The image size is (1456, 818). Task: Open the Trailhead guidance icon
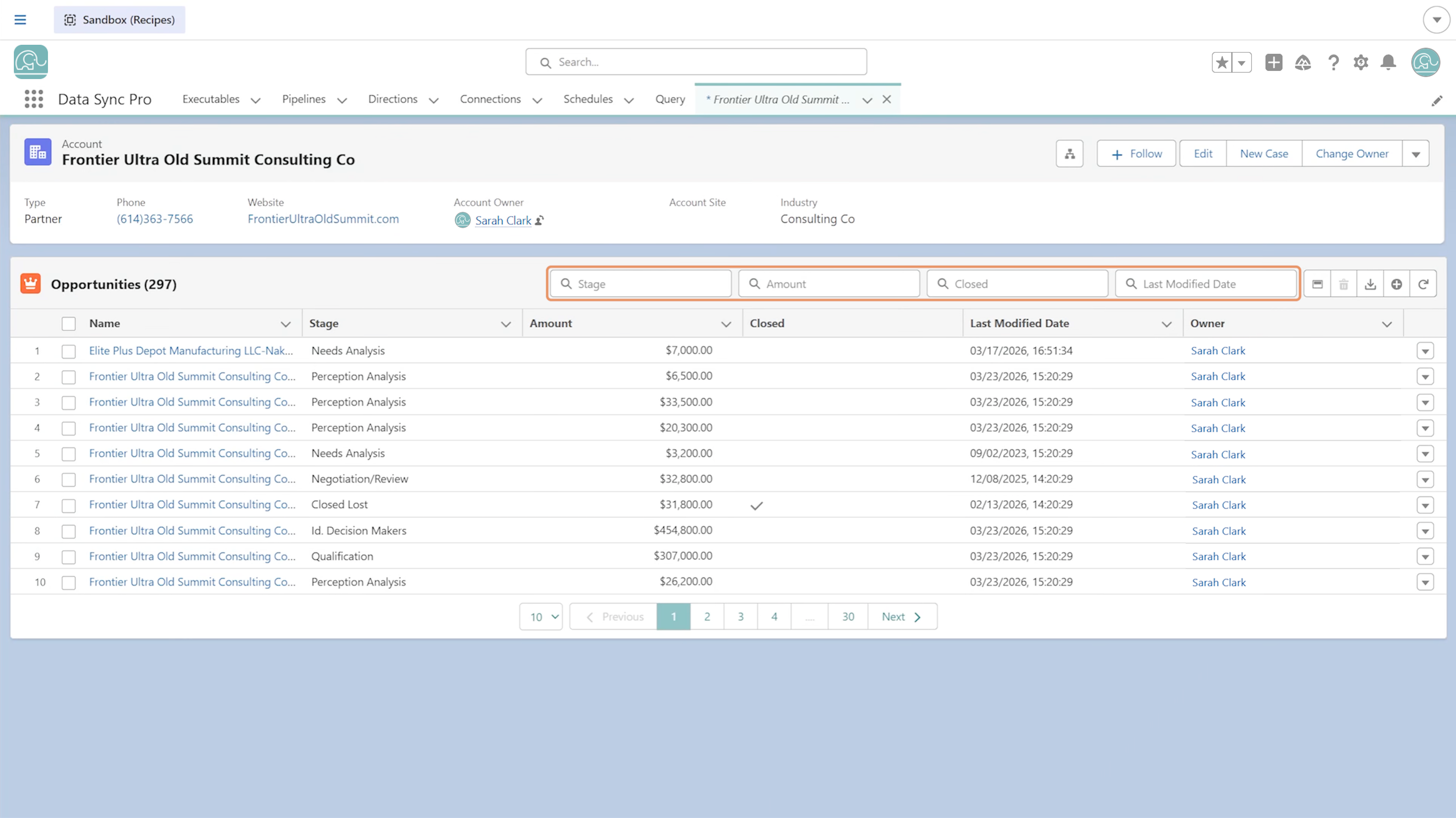[x=1303, y=62]
